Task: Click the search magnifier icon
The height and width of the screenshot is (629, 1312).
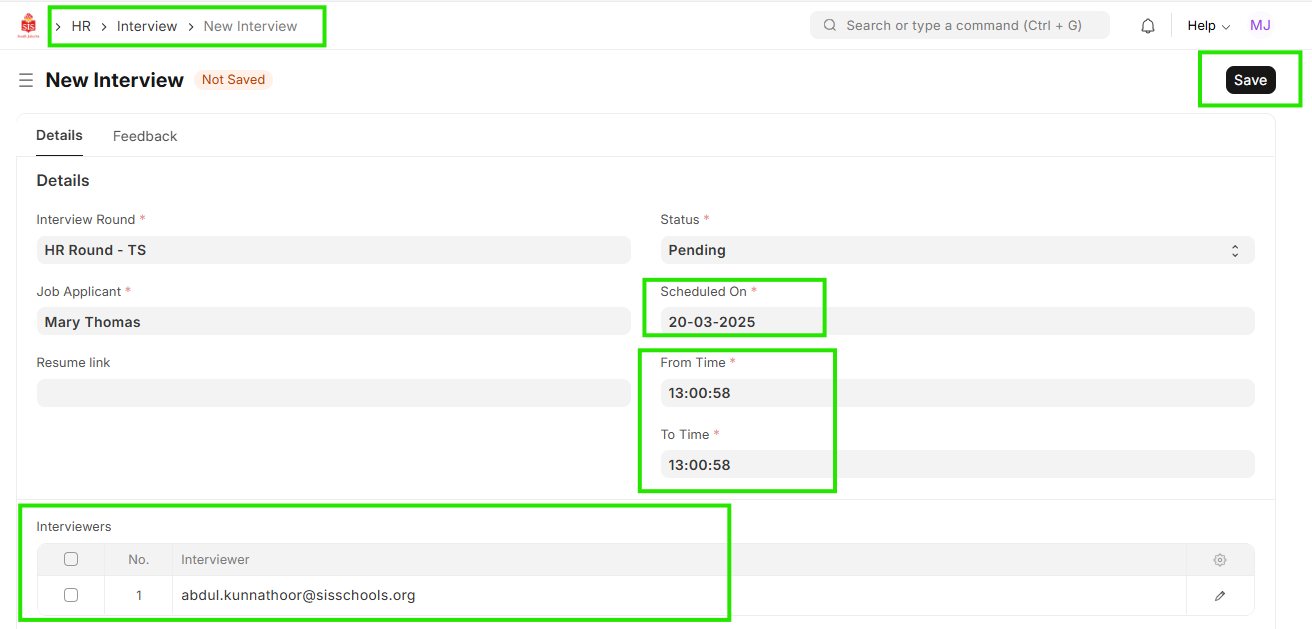Action: (x=830, y=25)
